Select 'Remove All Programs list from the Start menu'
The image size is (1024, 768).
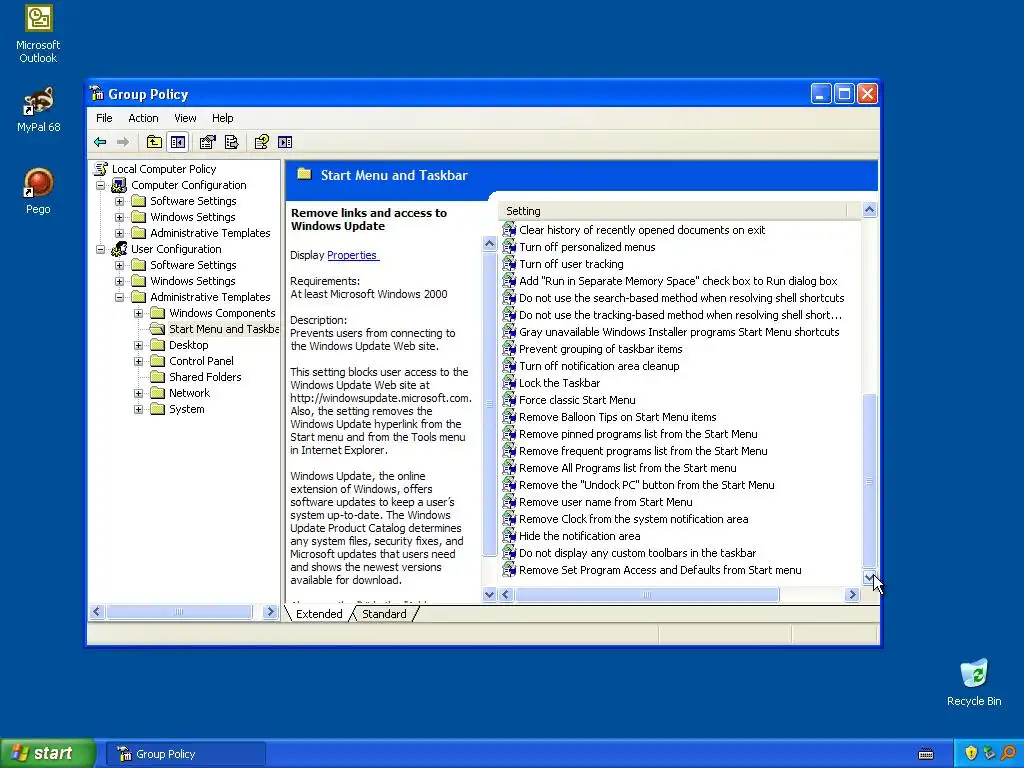[x=628, y=468]
